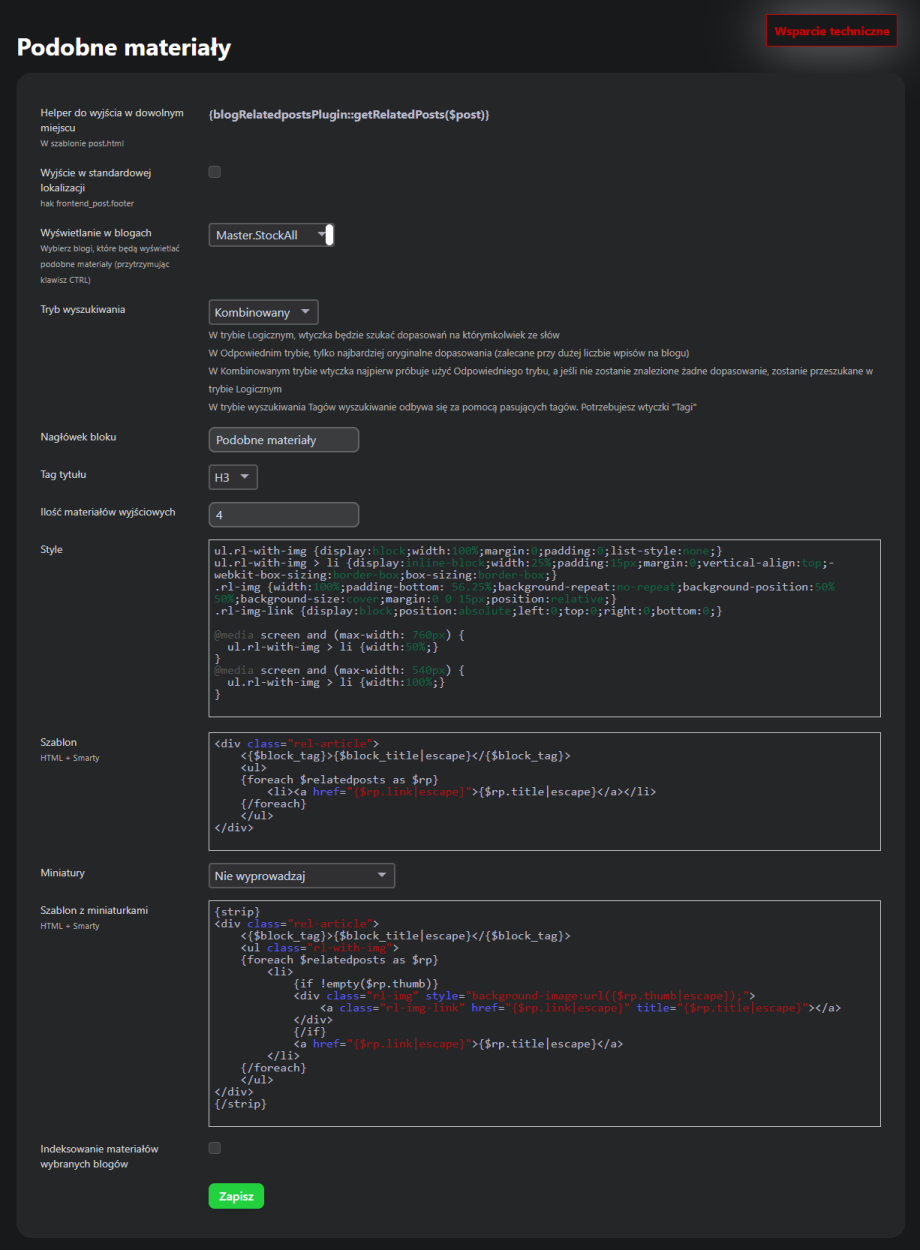Screen dimensions: 920x1250
Task: Click the Miniatury field label
Action: click(x=62, y=873)
